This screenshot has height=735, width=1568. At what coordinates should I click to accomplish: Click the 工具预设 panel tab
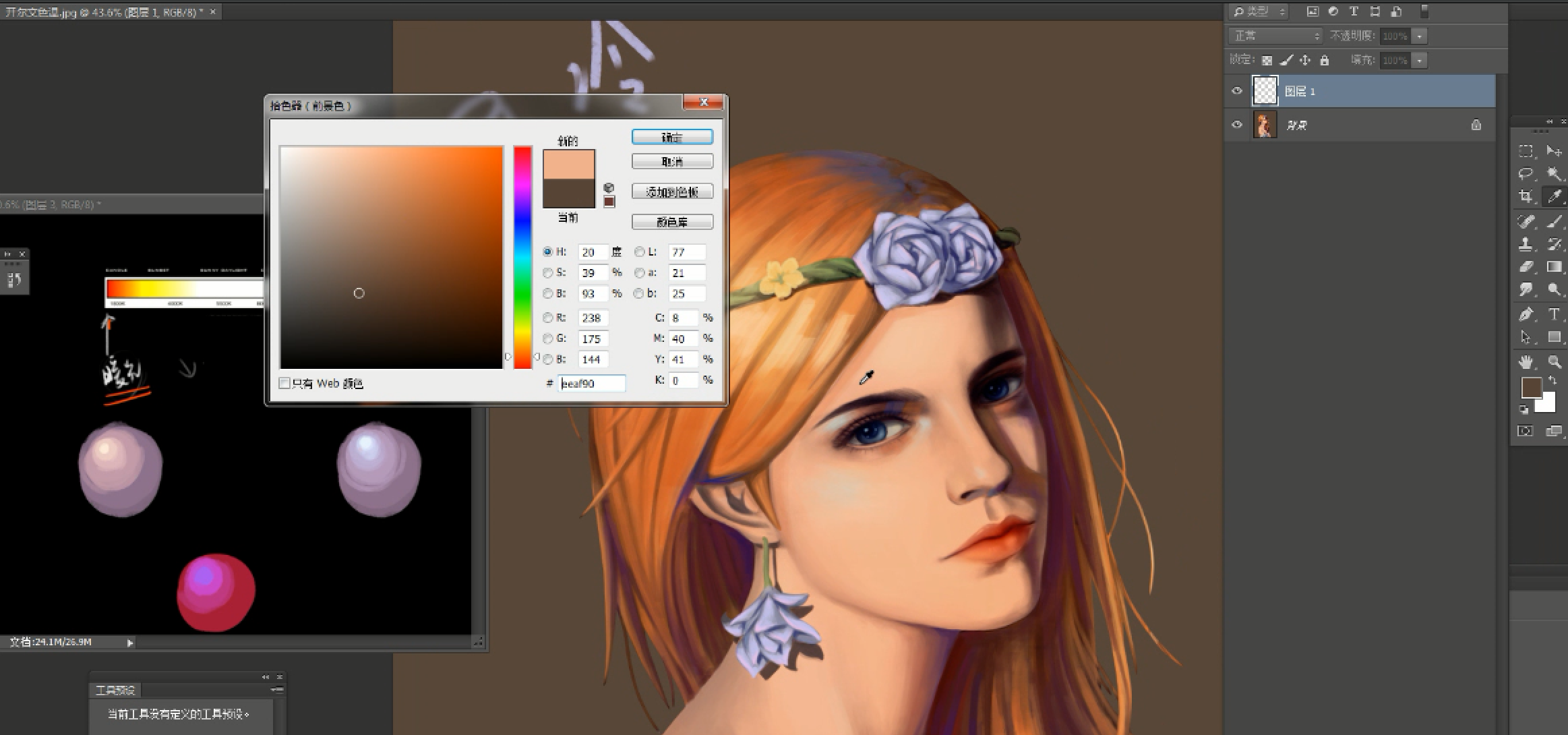115,690
